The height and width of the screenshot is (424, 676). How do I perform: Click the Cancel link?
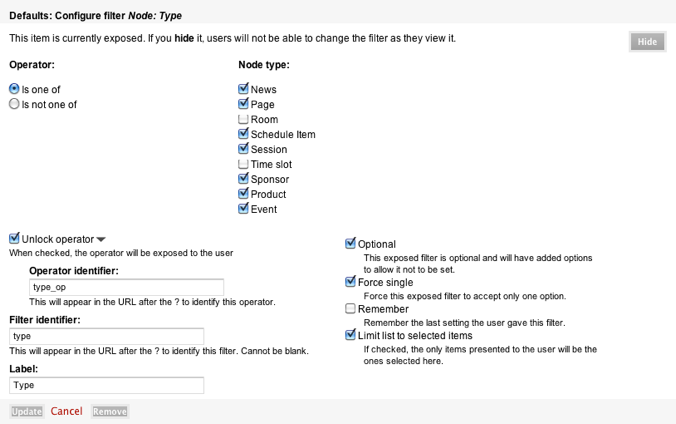[66, 411]
